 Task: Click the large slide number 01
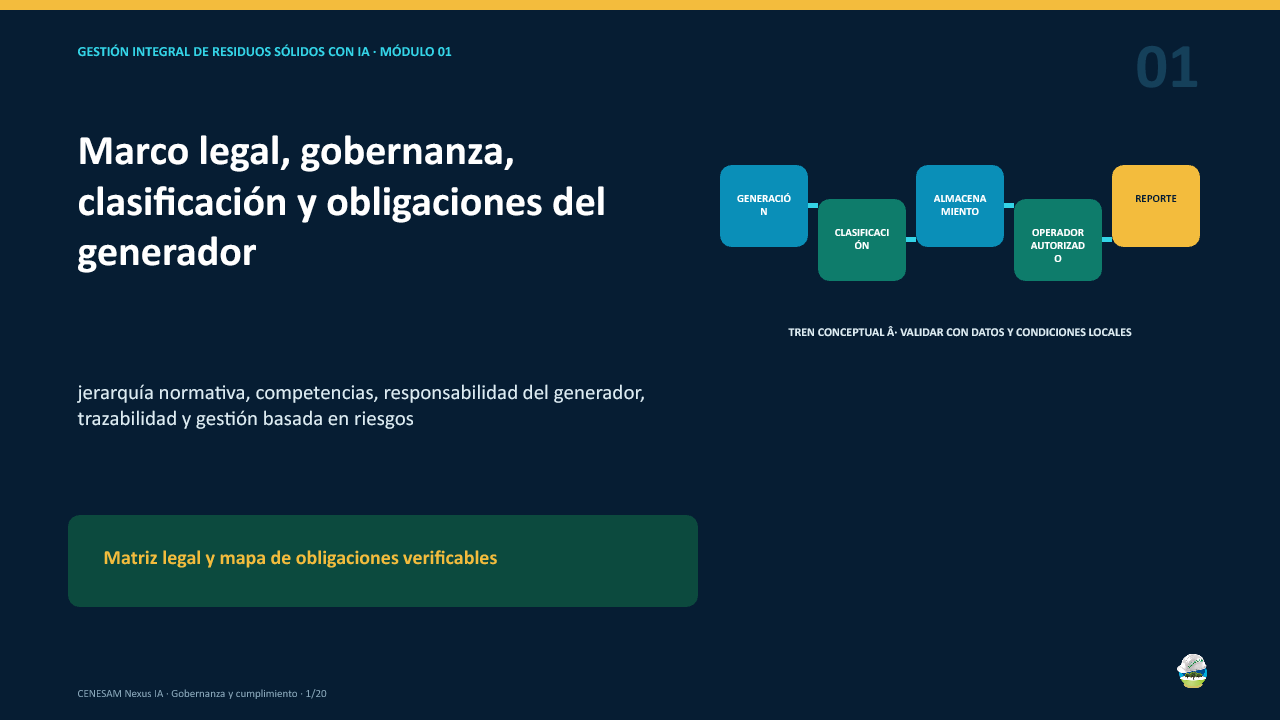tap(1167, 68)
